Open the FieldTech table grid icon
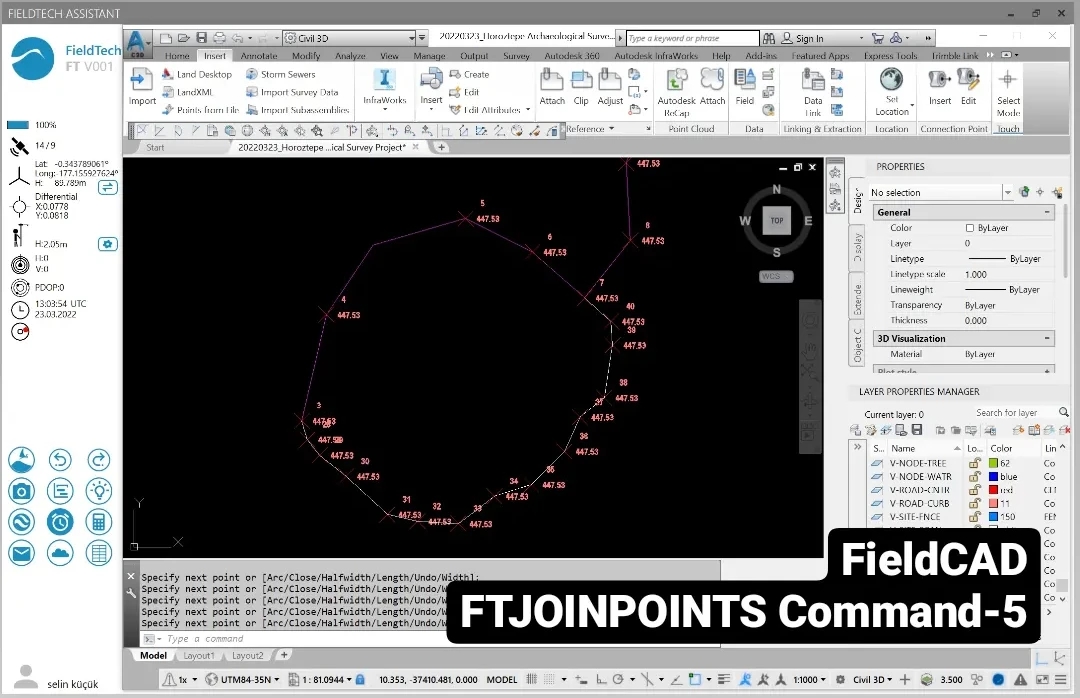 tap(98, 553)
